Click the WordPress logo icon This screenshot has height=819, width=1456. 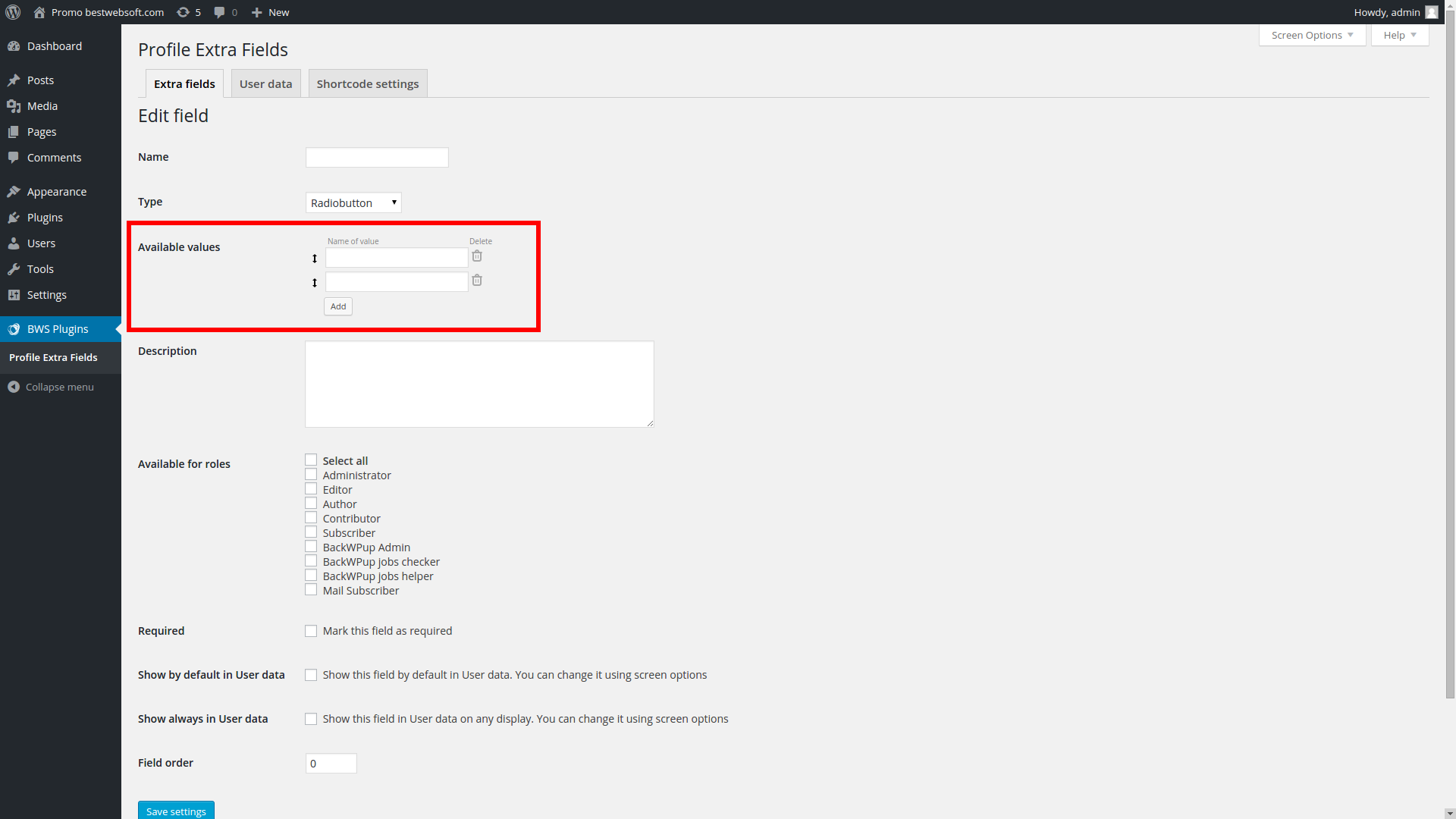coord(13,12)
